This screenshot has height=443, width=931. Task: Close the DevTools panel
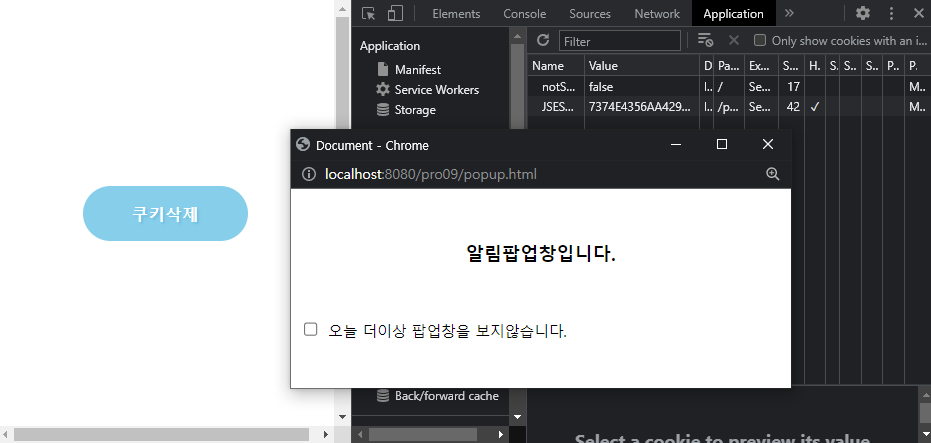click(x=918, y=14)
